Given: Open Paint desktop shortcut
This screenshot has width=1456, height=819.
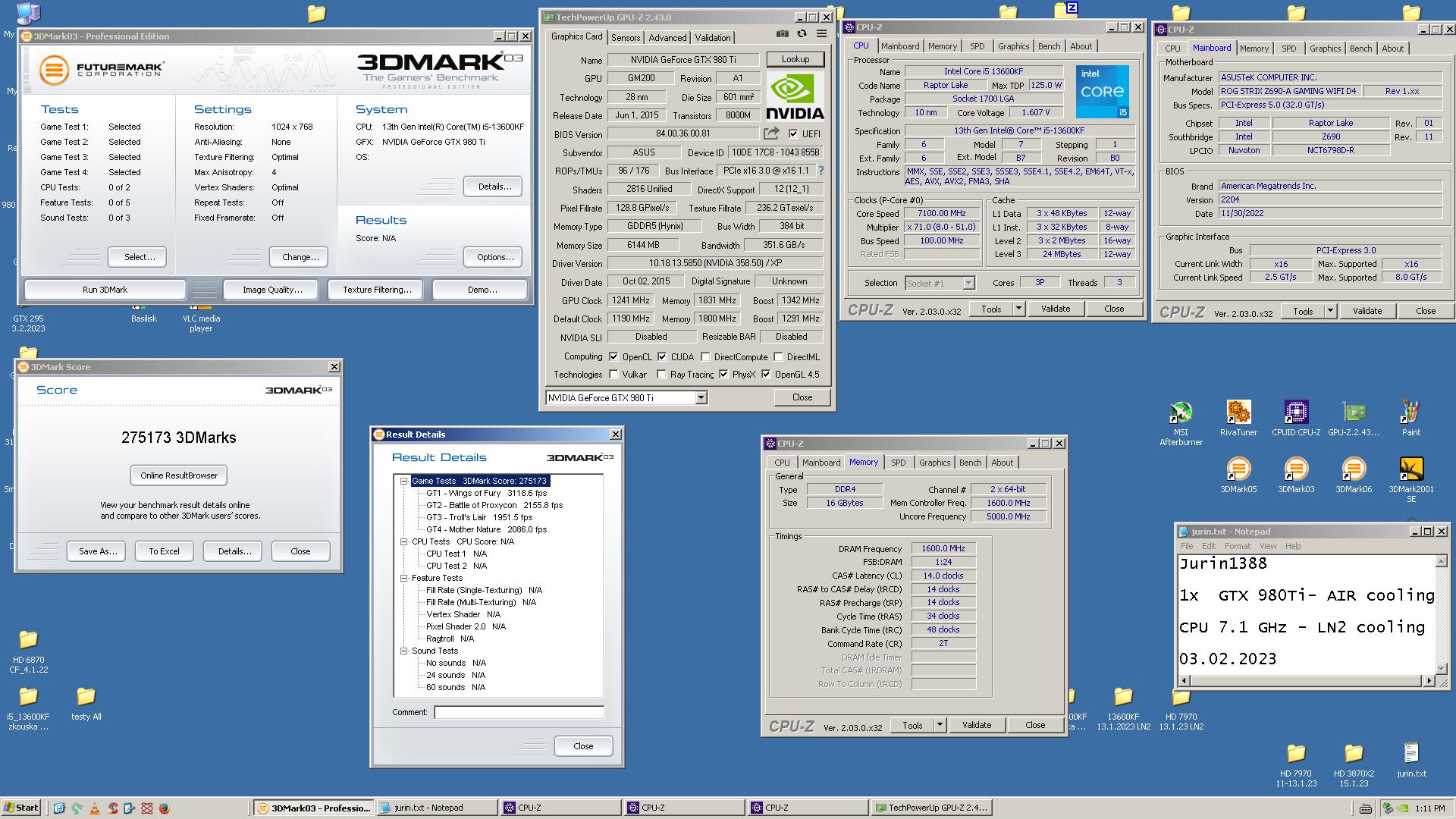Looking at the screenshot, I should click(x=1411, y=419).
